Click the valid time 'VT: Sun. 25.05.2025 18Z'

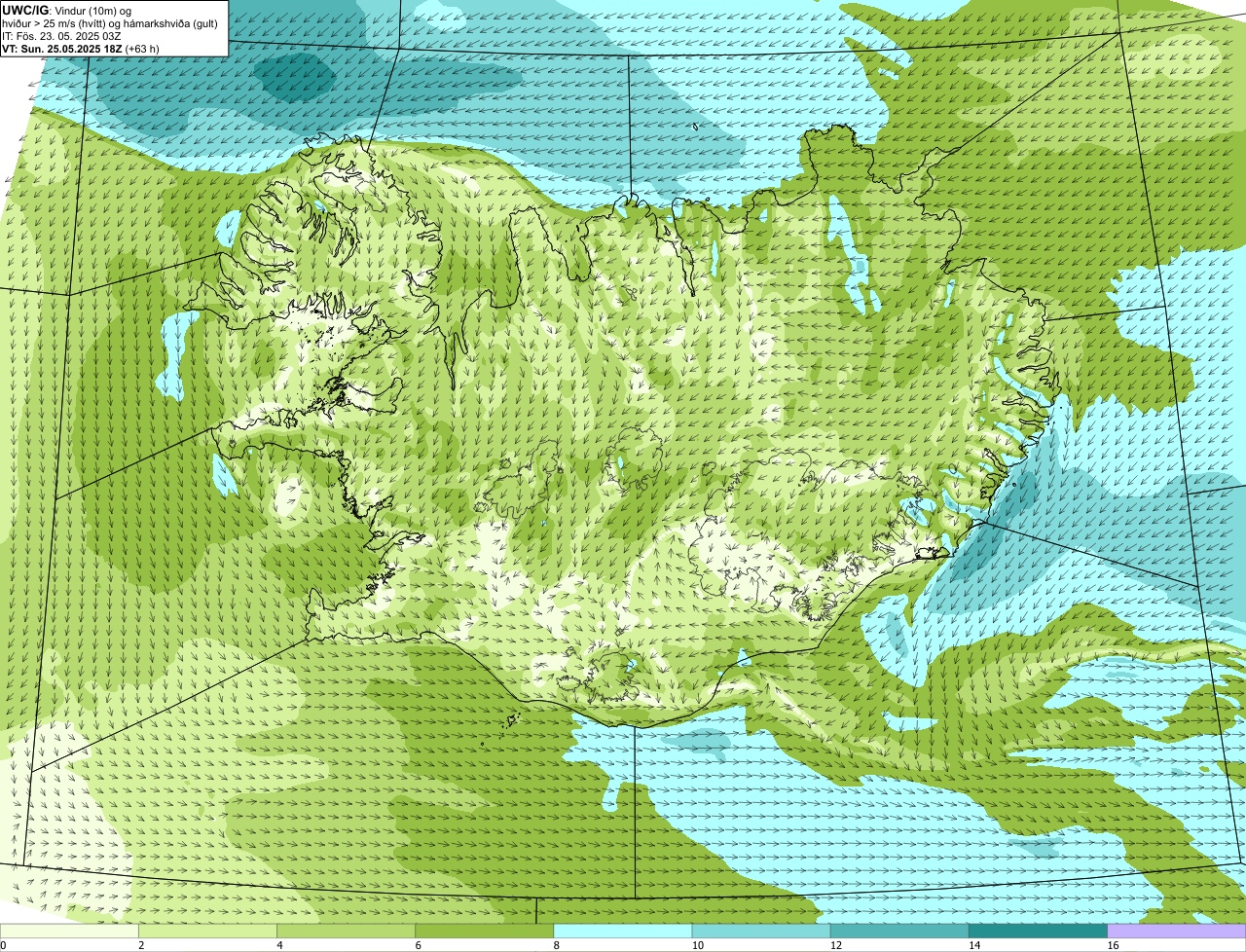[x=62, y=49]
